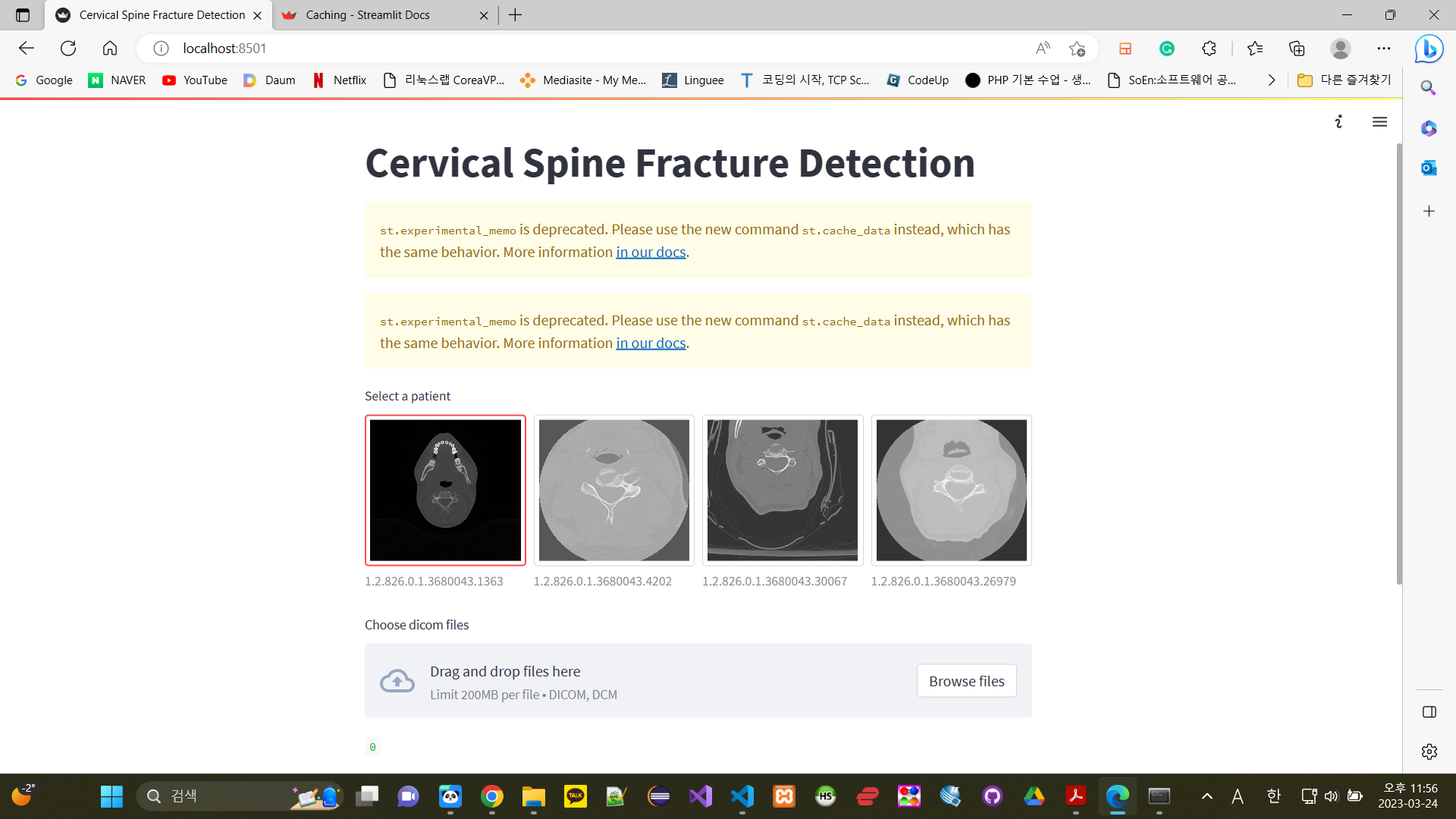Select patient thumbnail 1.2.826.0.1.3680043.4202
The height and width of the screenshot is (819, 1456).
click(x=613, y=490)
